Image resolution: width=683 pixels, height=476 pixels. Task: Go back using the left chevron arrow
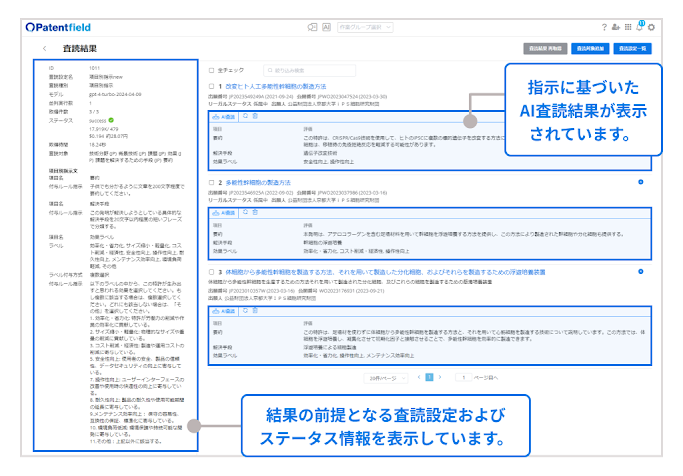(x=44, y=48)
